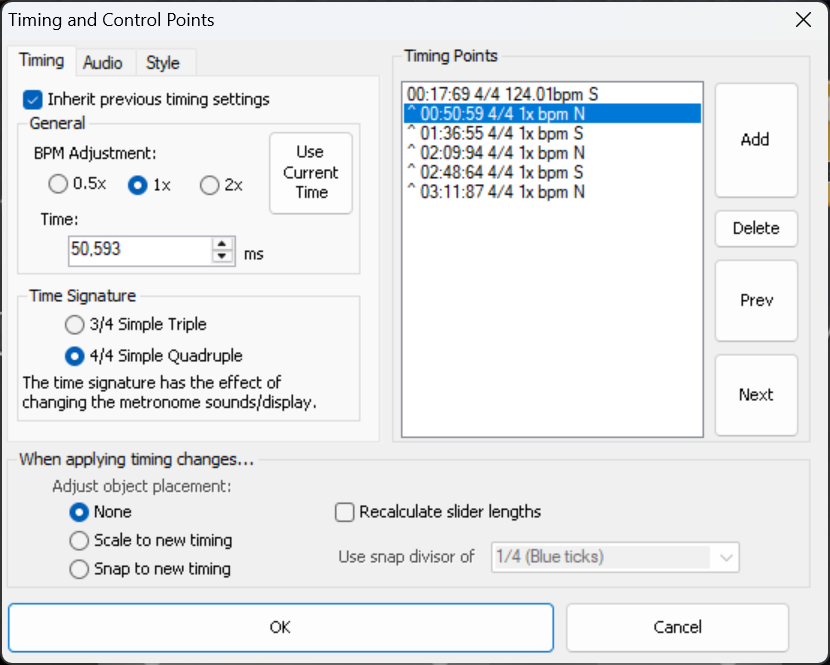Go to the Prev timing point
The width and height of the screenshot is (830, 665).
pos(755,301)
